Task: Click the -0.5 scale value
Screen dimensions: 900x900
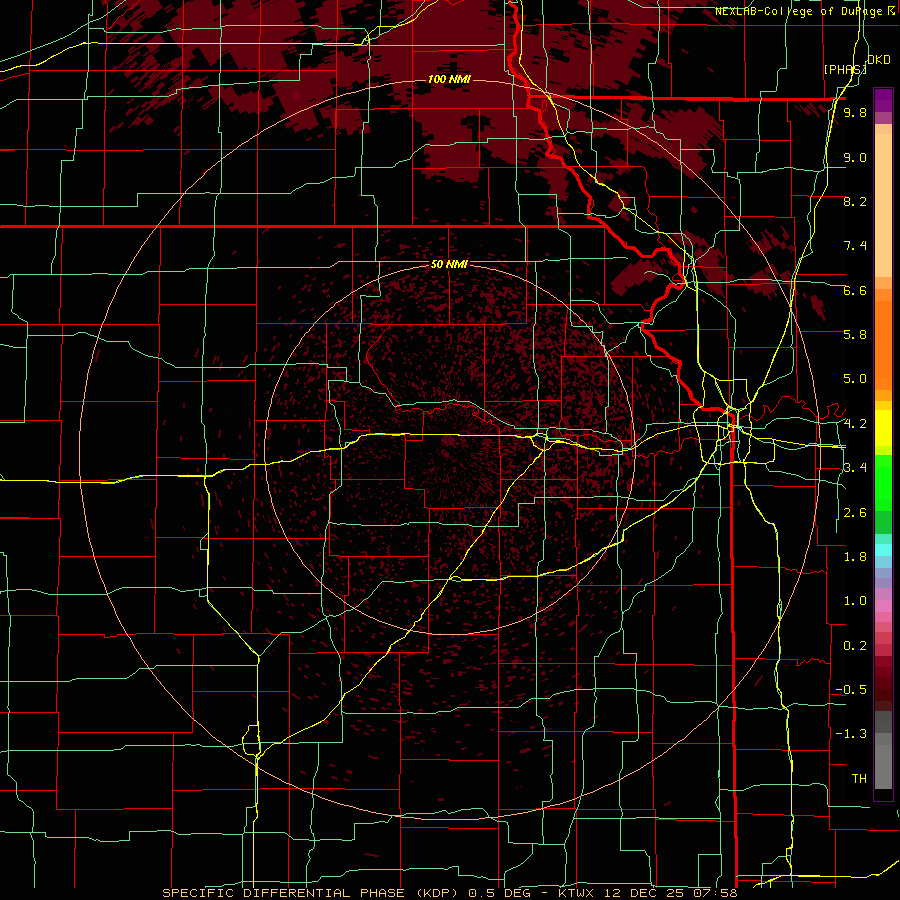Action: (x=851, y=690)
